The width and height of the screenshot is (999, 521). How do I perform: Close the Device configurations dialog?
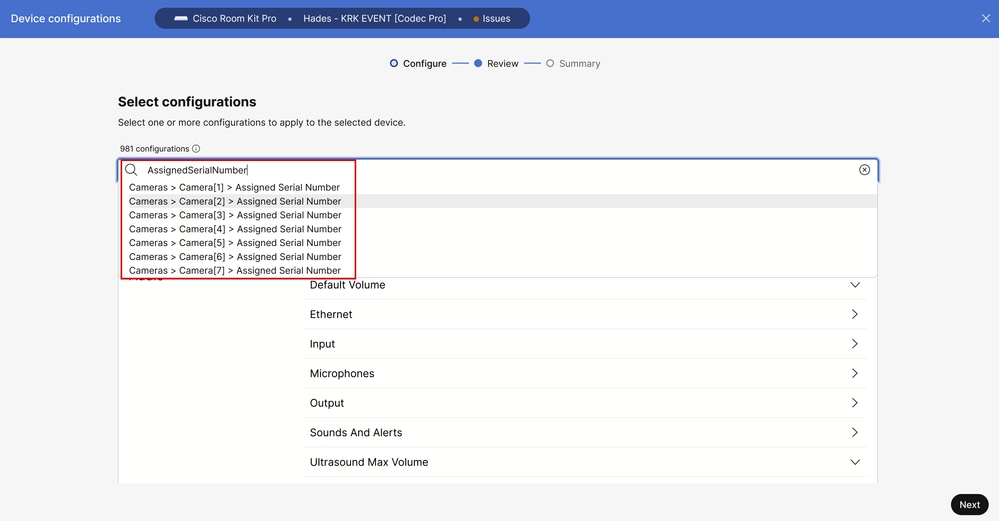click(986, 18)
